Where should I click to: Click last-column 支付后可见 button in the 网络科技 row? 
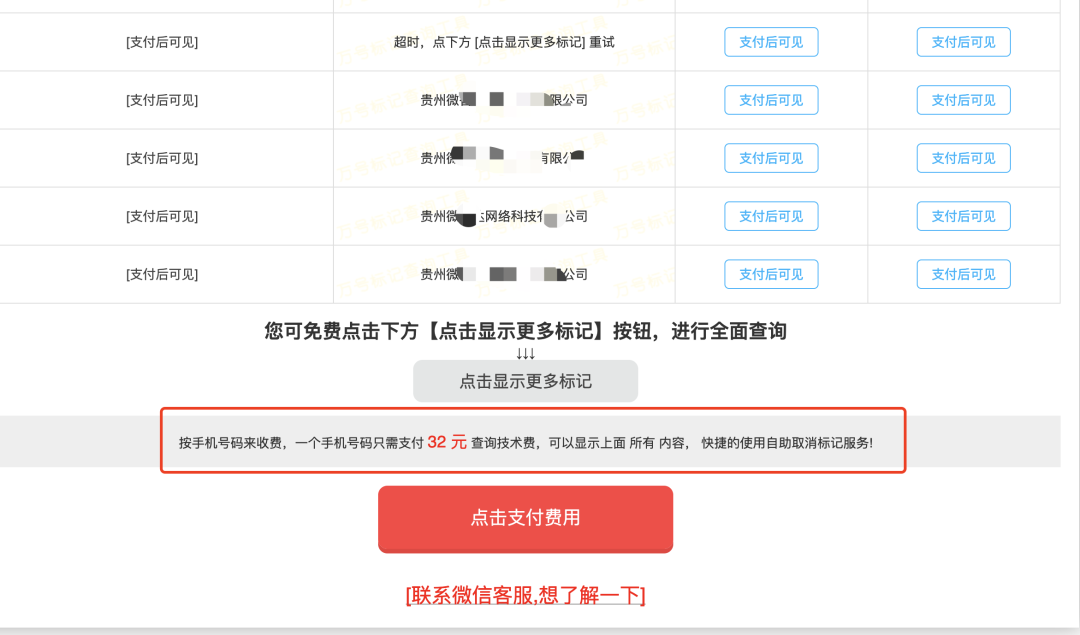tap(964, 216)
